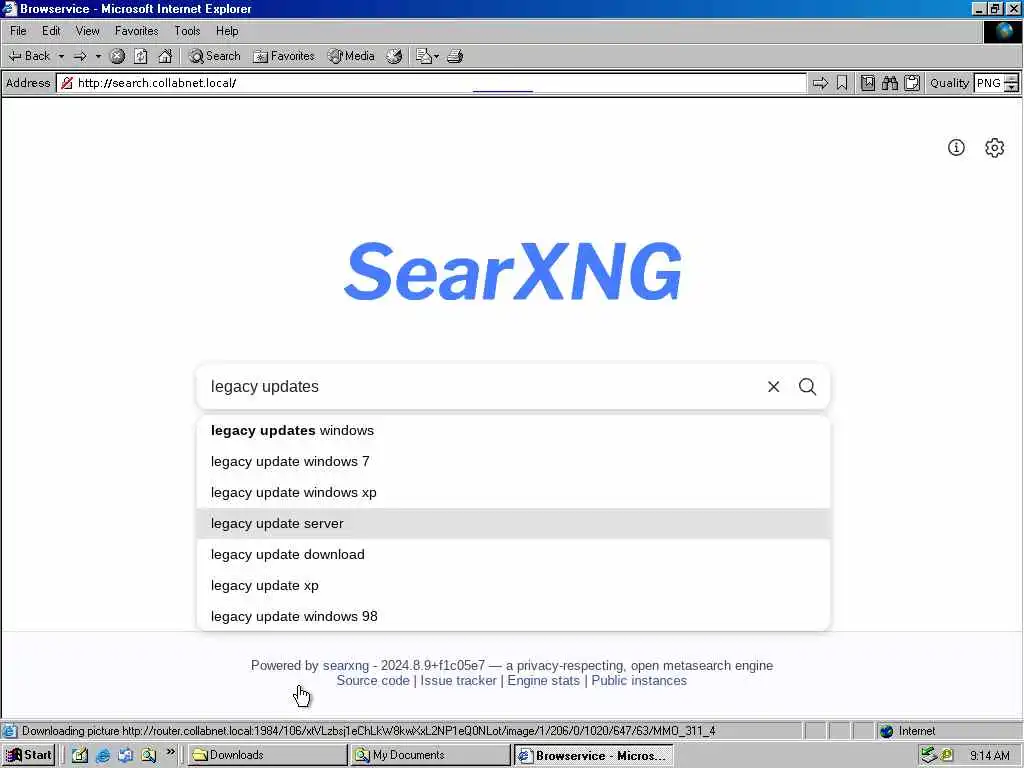Stop page loading with the Stop icon
The image size is (1024, 768).
pos(118,56)
